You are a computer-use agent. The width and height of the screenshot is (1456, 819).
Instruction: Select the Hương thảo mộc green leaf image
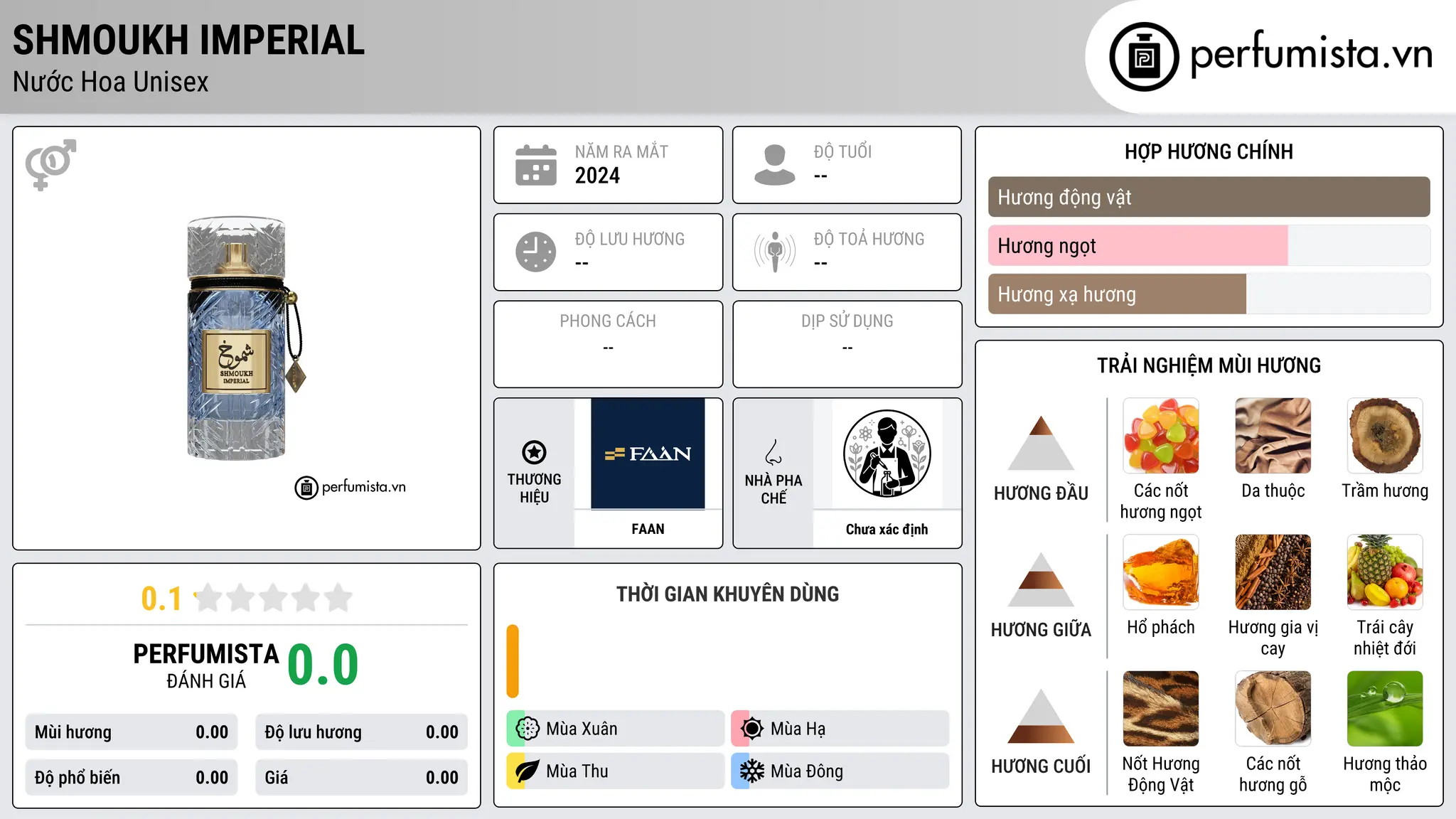1385,709
